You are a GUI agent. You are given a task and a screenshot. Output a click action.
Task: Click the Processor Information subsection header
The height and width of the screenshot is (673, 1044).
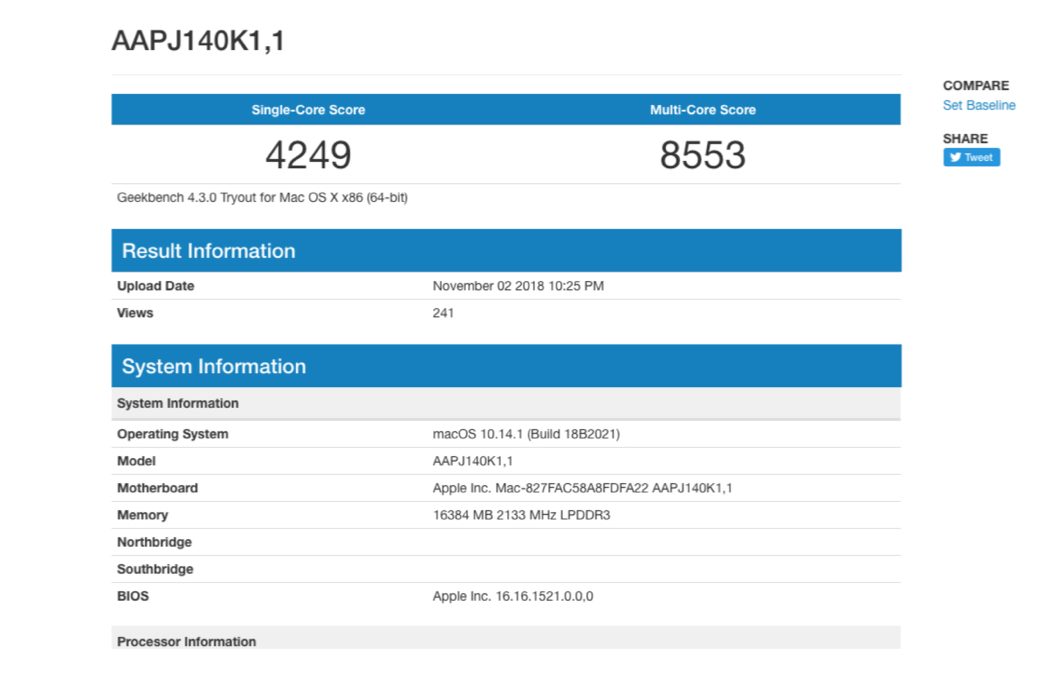pyautogui.click(x=186, y=641)
